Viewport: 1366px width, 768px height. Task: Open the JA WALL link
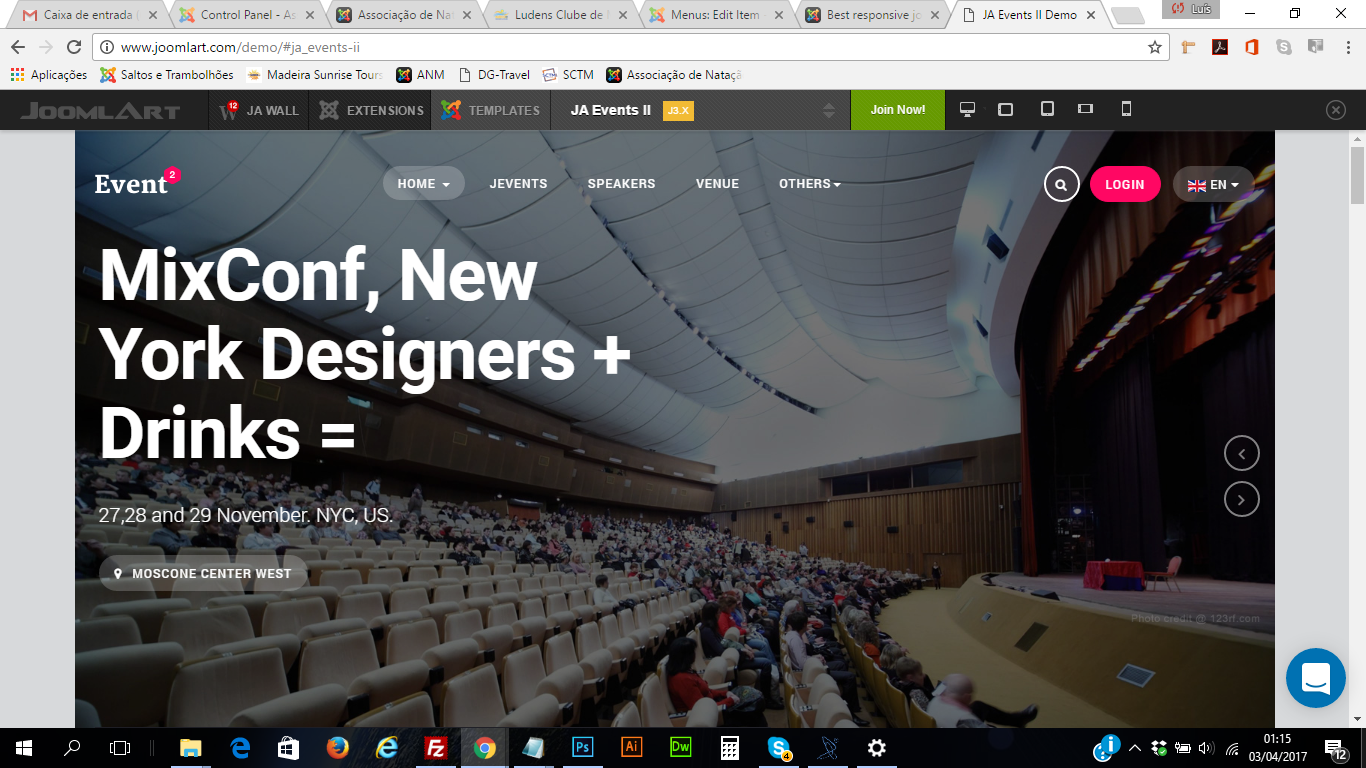click(x=259, y=110)
